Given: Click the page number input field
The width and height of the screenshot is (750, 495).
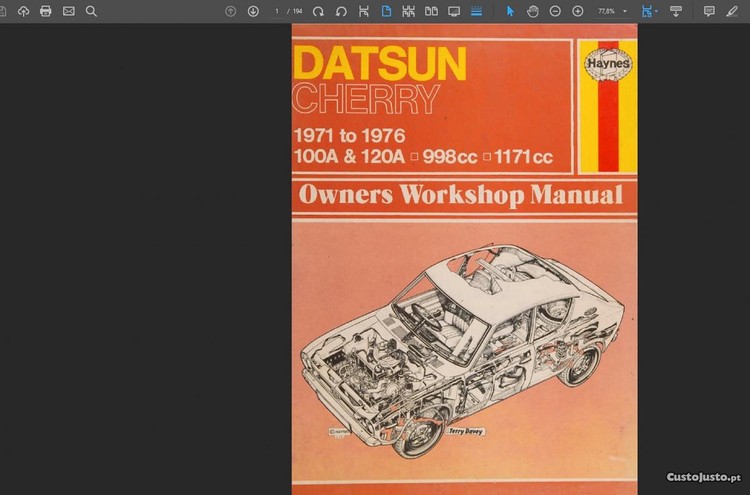Looking at the screenshot, I should [x=277, y=11].
